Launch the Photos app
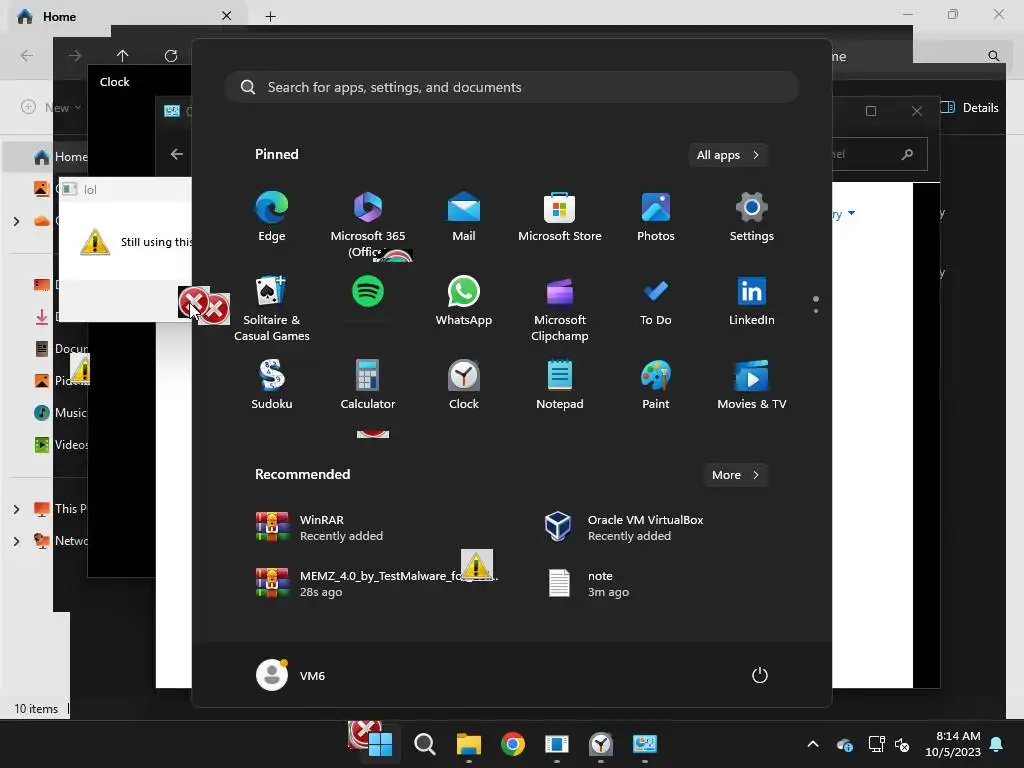The height and width of the screenshot is (768, 1024). pos(656,217)
